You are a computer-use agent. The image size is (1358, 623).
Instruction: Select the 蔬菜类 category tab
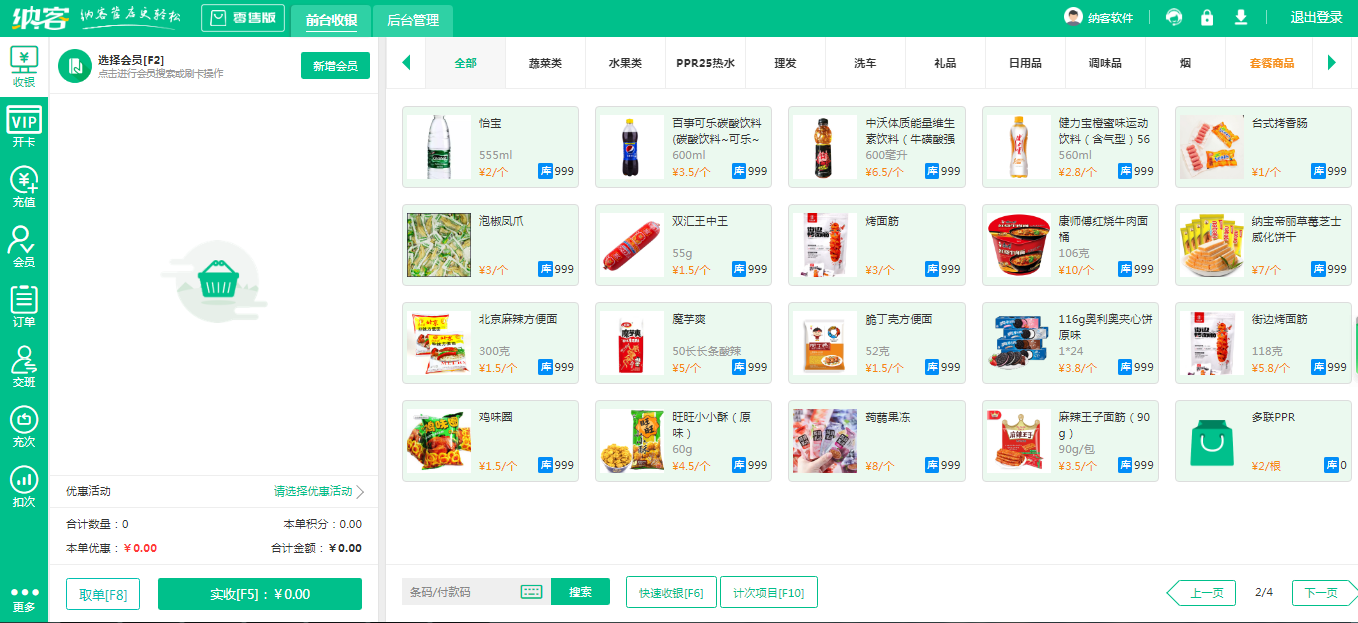(x=546, y=63)
